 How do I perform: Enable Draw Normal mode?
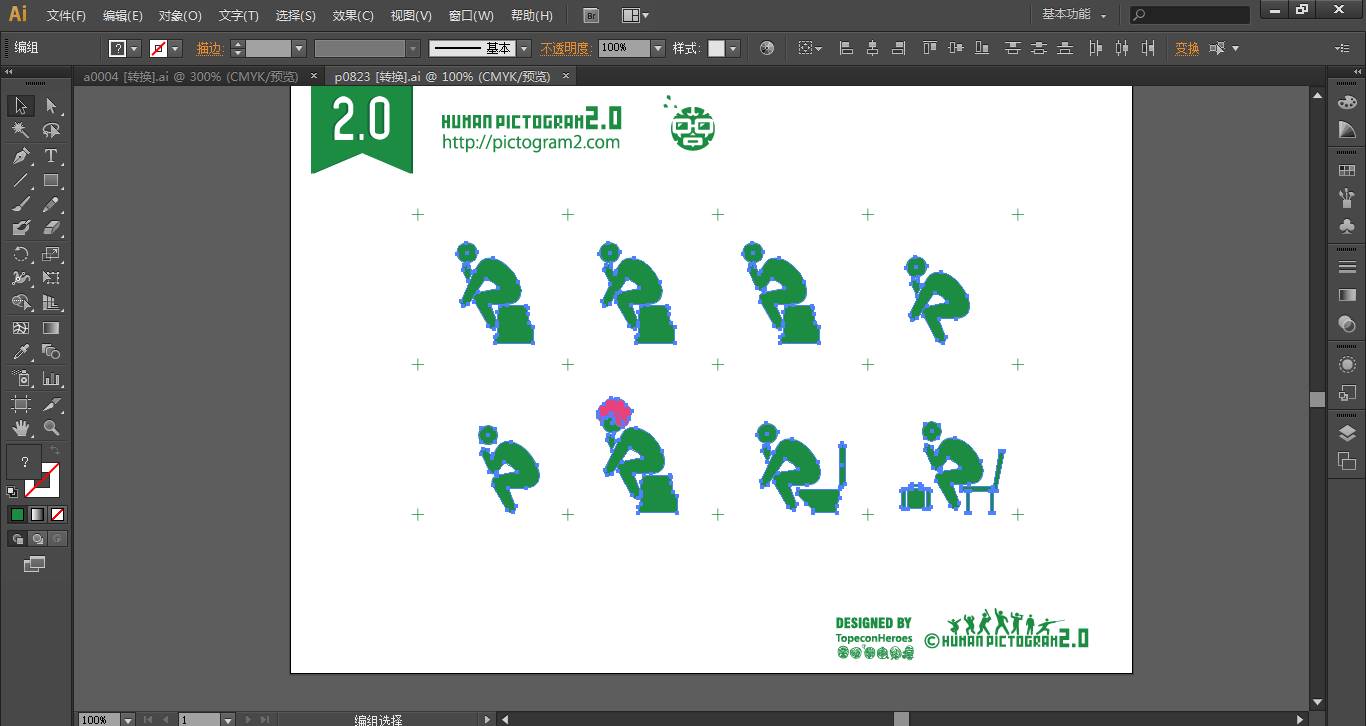tap(17, 539)
